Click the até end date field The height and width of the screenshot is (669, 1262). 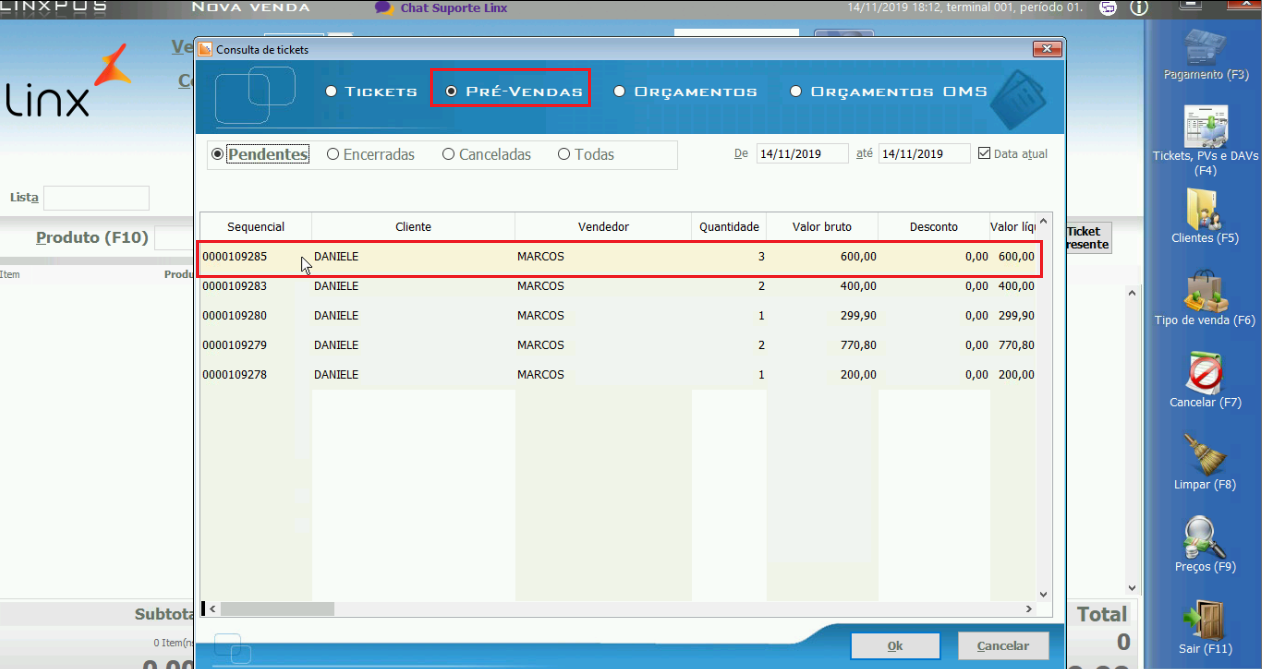(x=924, y=154)
